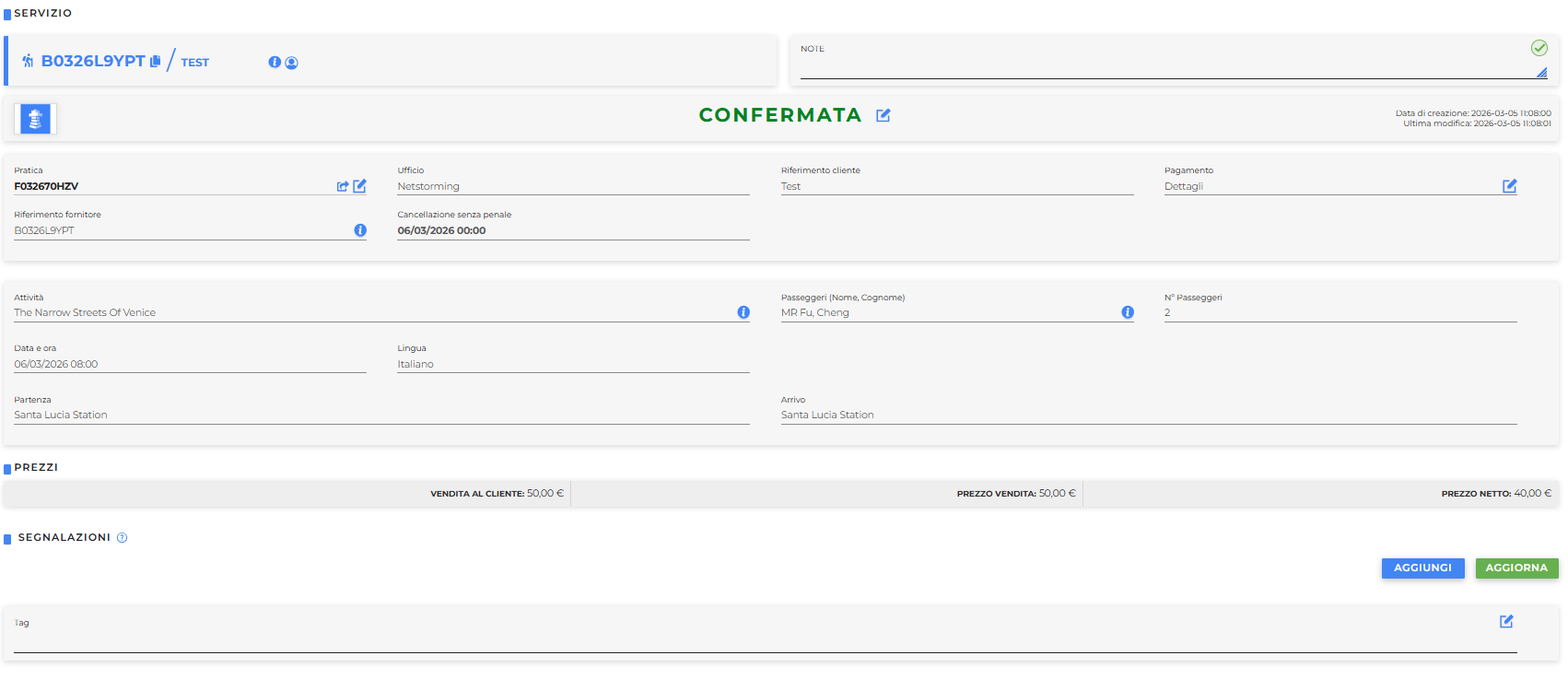
Task: Click the blue lighthouse supplier logo
Action: 35,119
